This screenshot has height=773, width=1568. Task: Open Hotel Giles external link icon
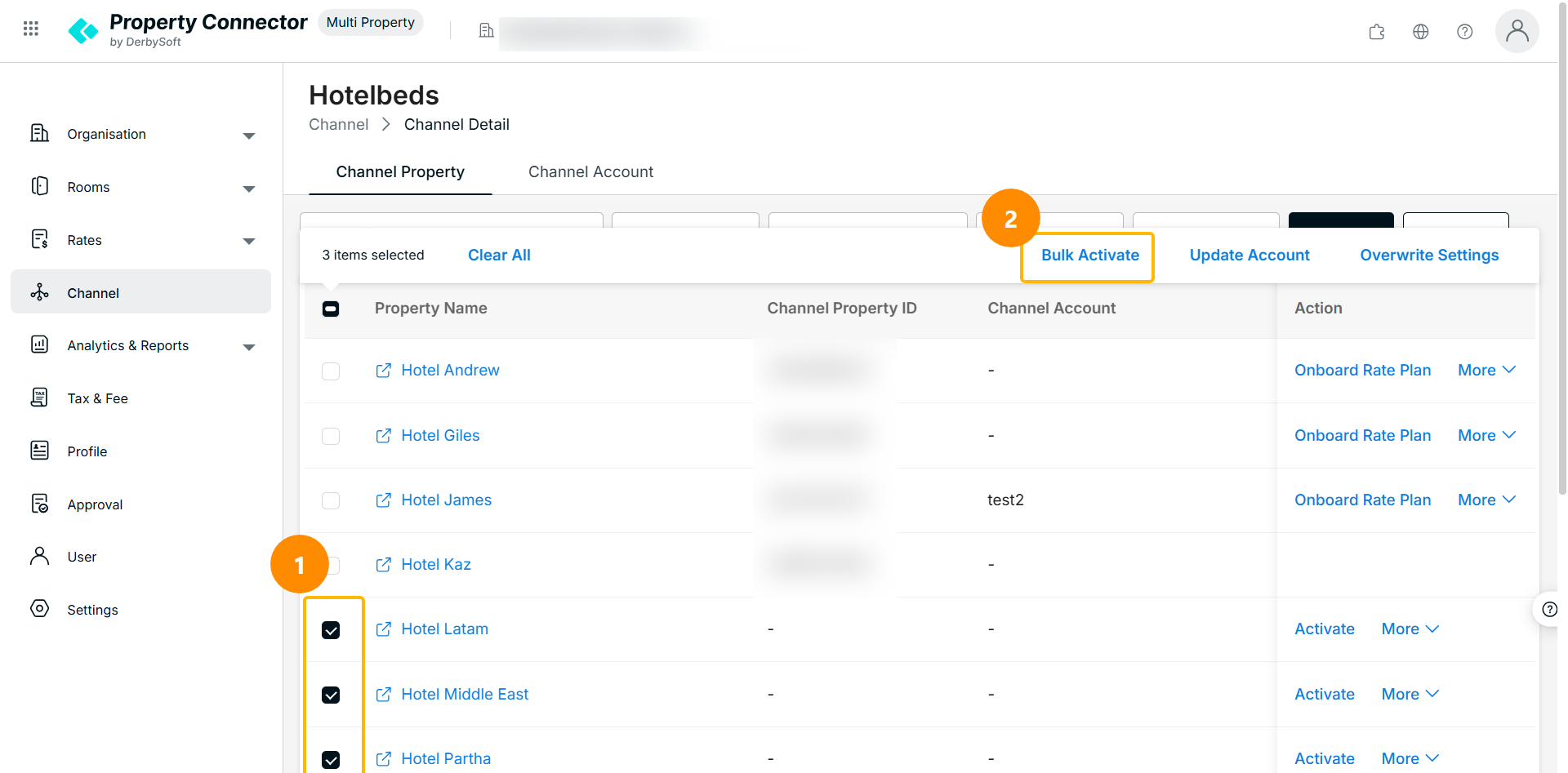(x=383, y=436)
